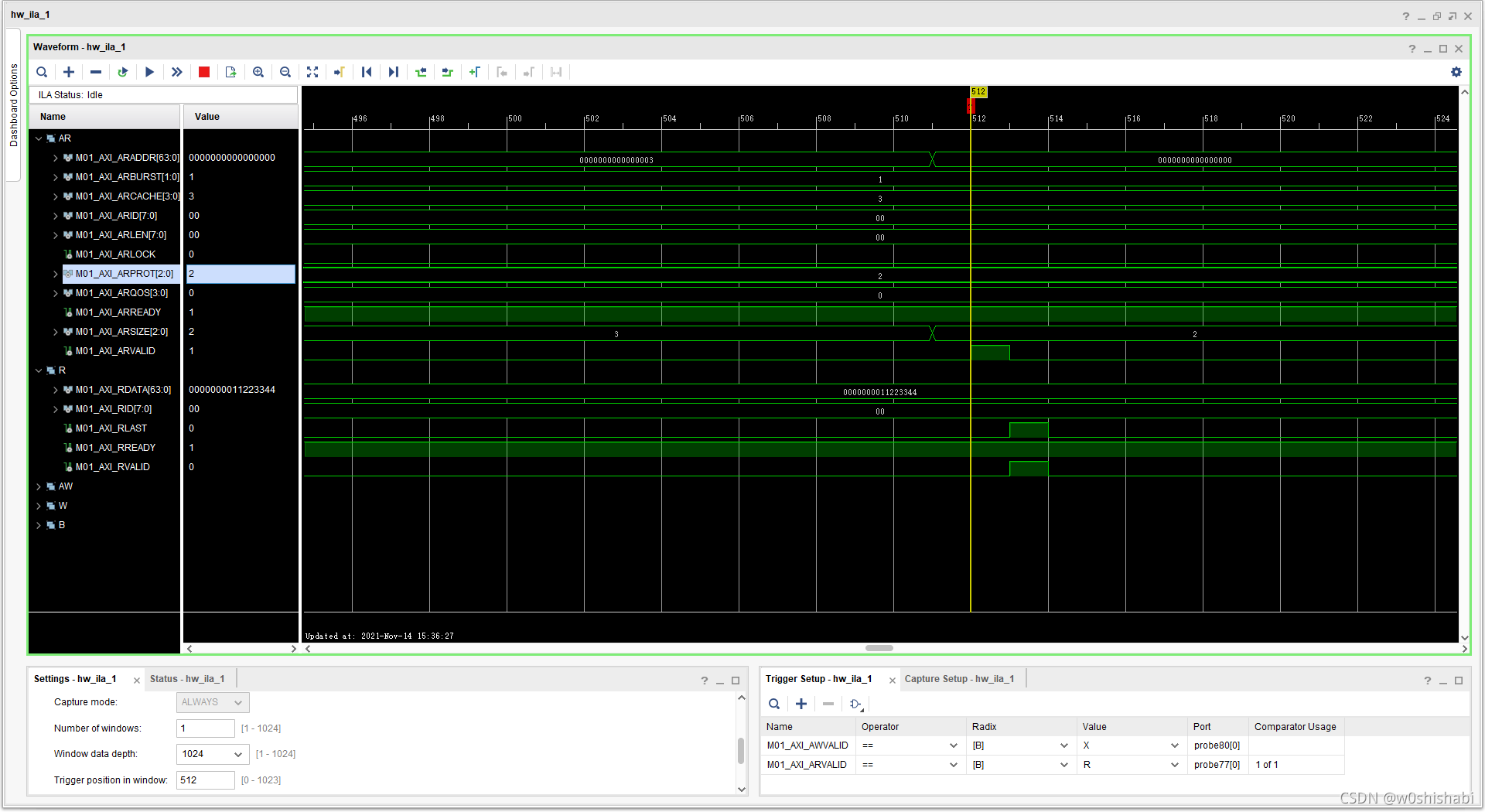Click the Trigger Setup remove probe icon
1485x812 pixels.
[828, 704]
